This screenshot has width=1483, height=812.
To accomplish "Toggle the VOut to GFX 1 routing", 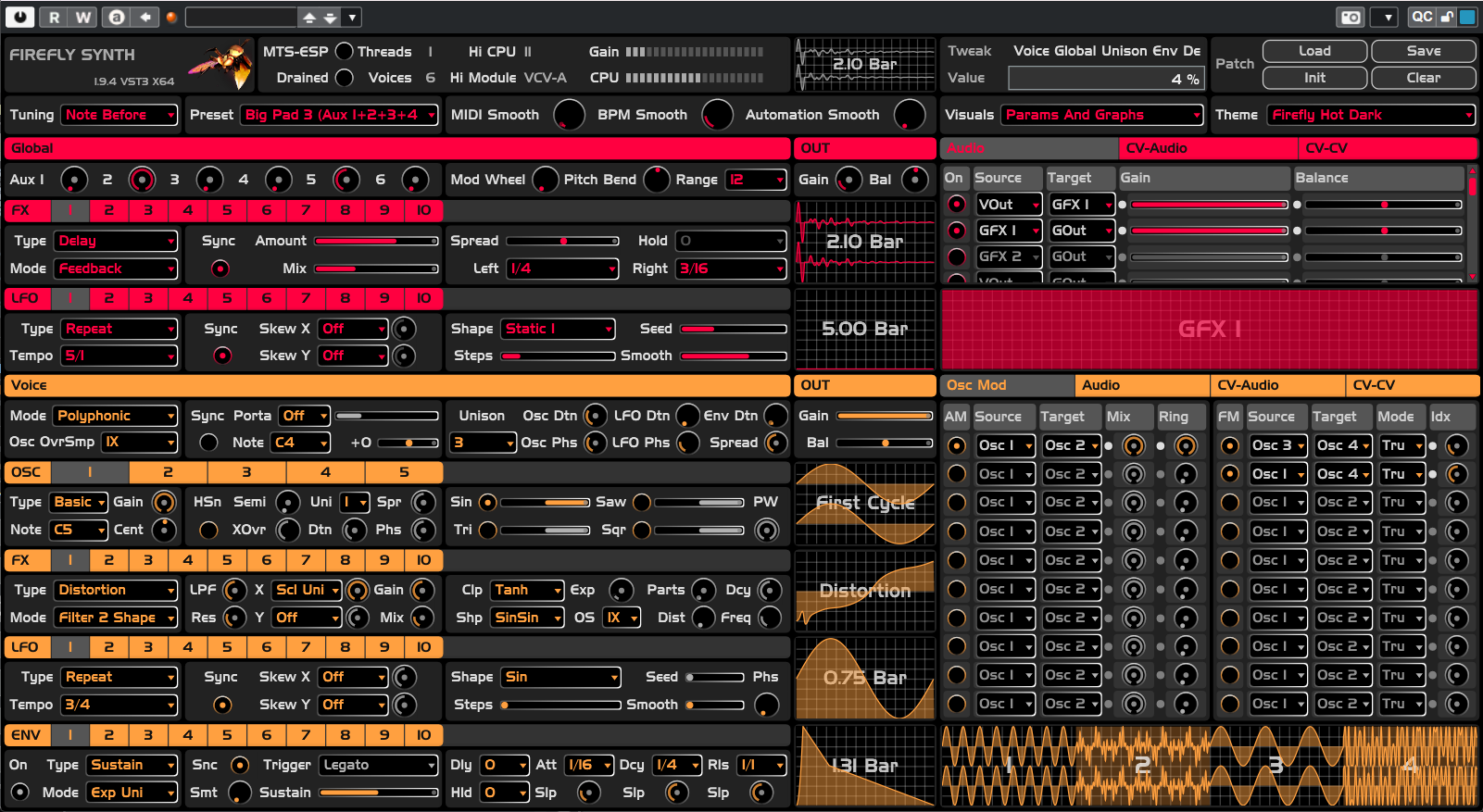I will (x=957, y=205).
